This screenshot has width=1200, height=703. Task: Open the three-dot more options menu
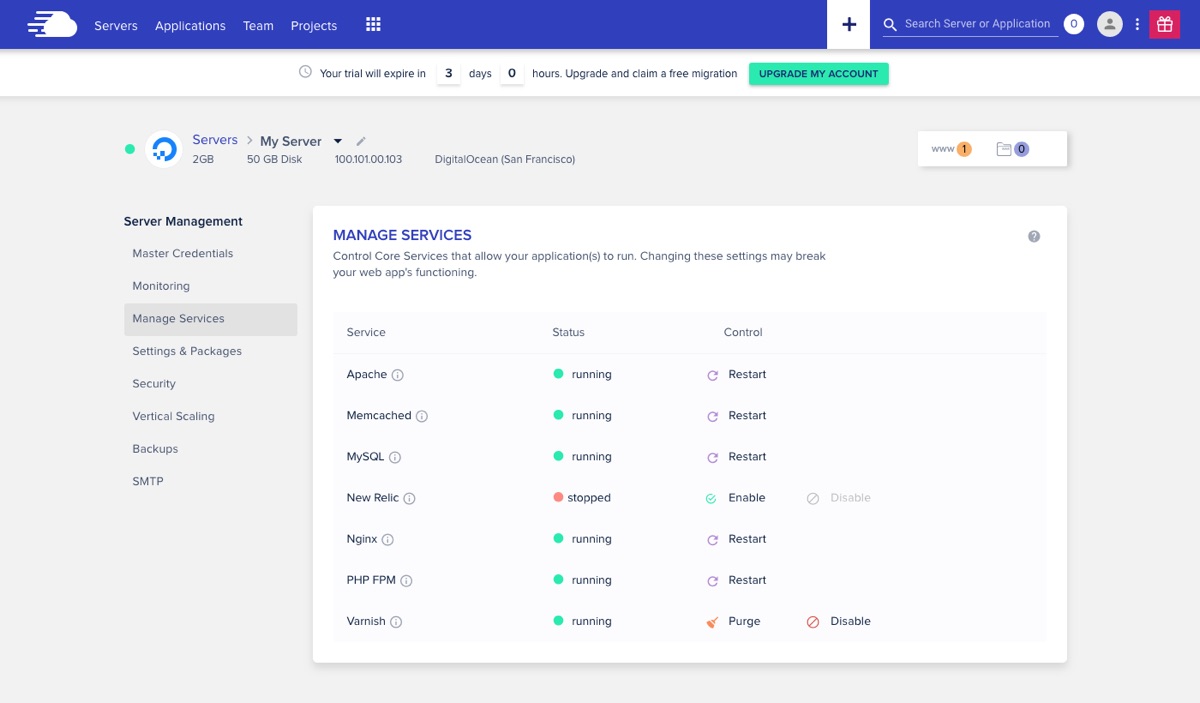tap(1137, 25)
